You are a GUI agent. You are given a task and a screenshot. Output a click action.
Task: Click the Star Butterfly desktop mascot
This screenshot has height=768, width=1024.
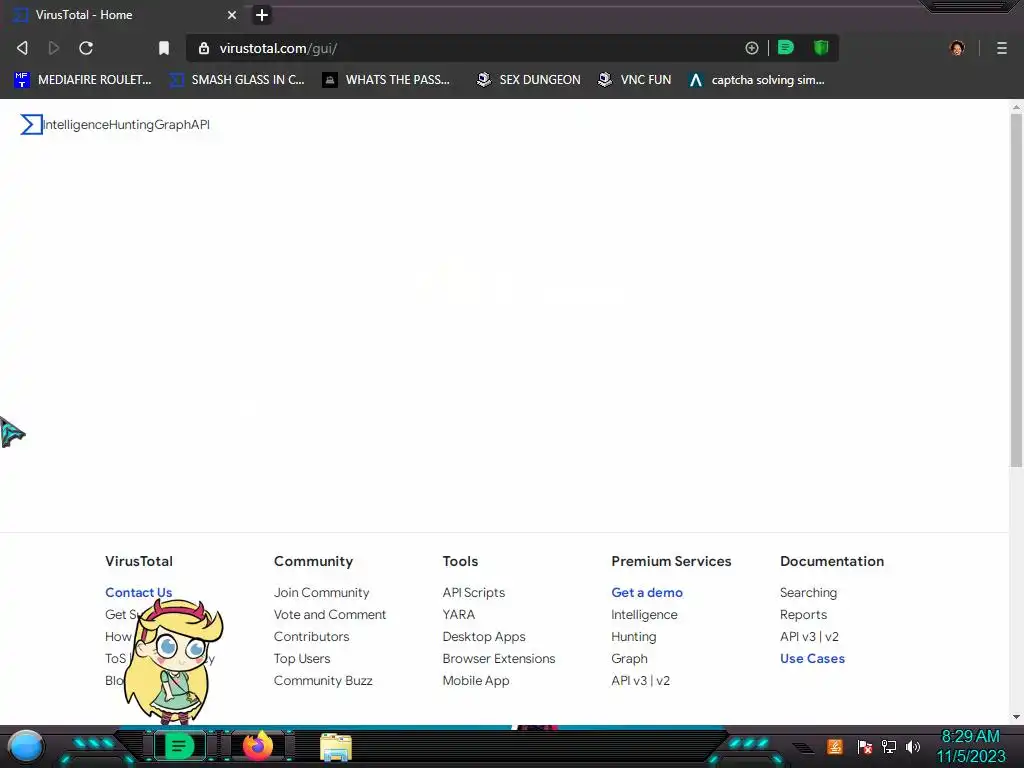tap(174, 661)
